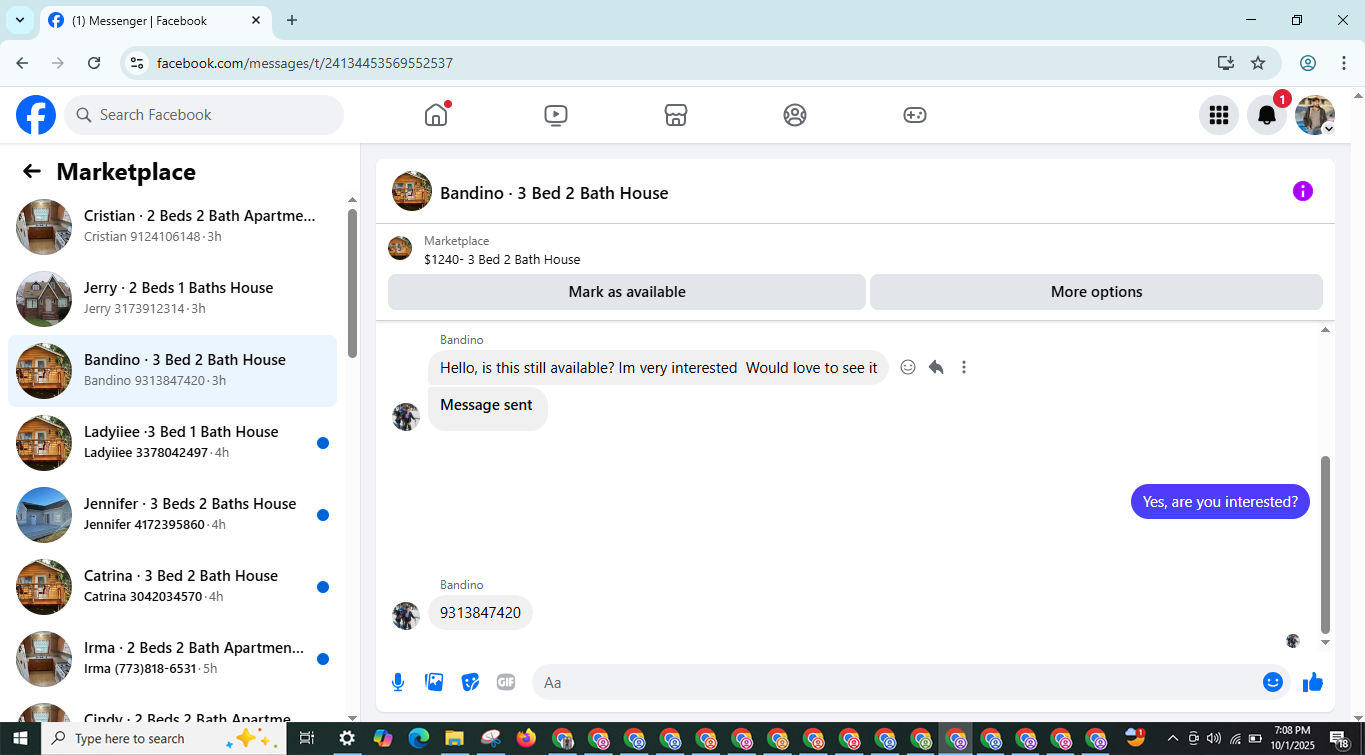Open Jerry 2 Beds 1 Baths House chat

172,299
